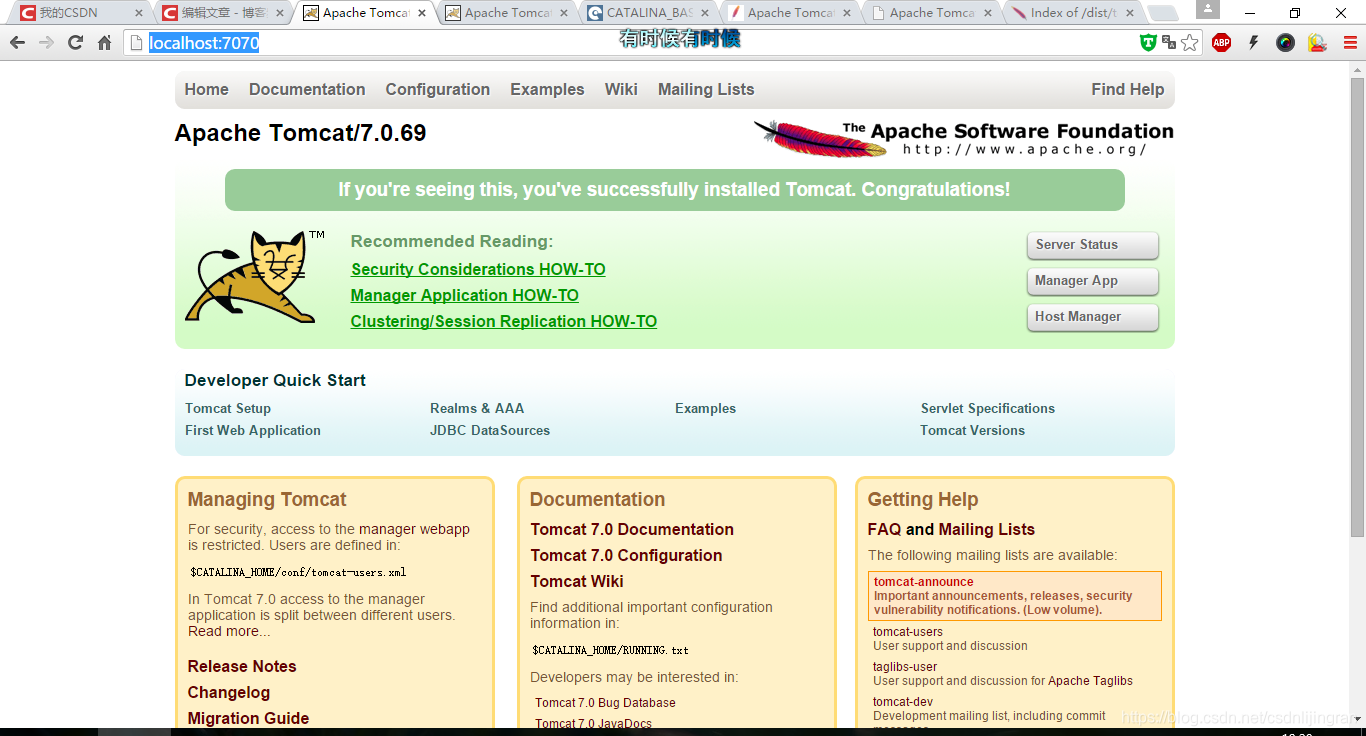The width and height of the screenshot is (1366, 736).
Task: Open the Tomcat Wiki link
Action: [x=577, y=581]
